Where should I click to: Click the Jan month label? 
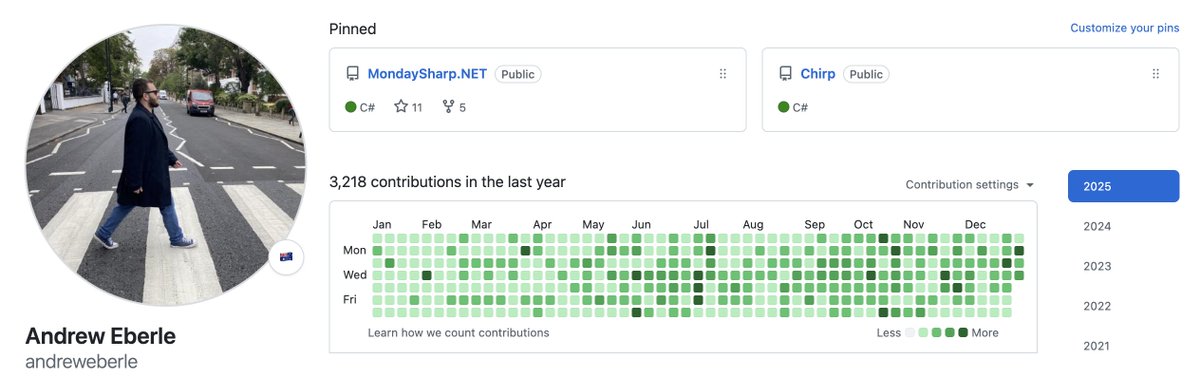coord(382,224)
